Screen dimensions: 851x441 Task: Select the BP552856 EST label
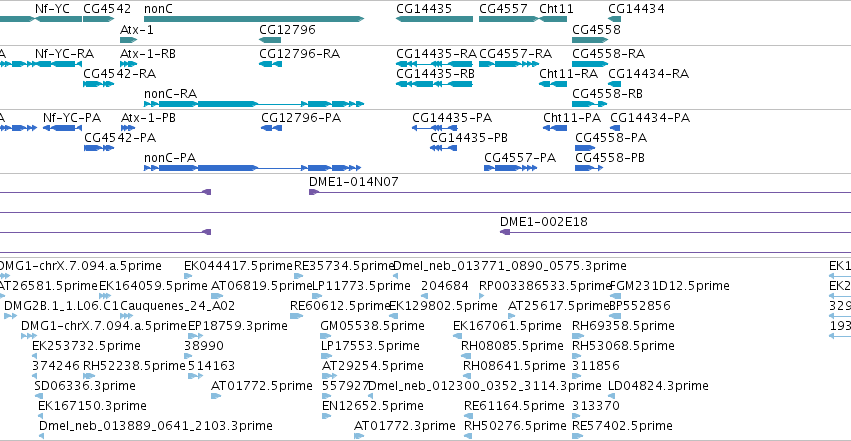(640, 306)
